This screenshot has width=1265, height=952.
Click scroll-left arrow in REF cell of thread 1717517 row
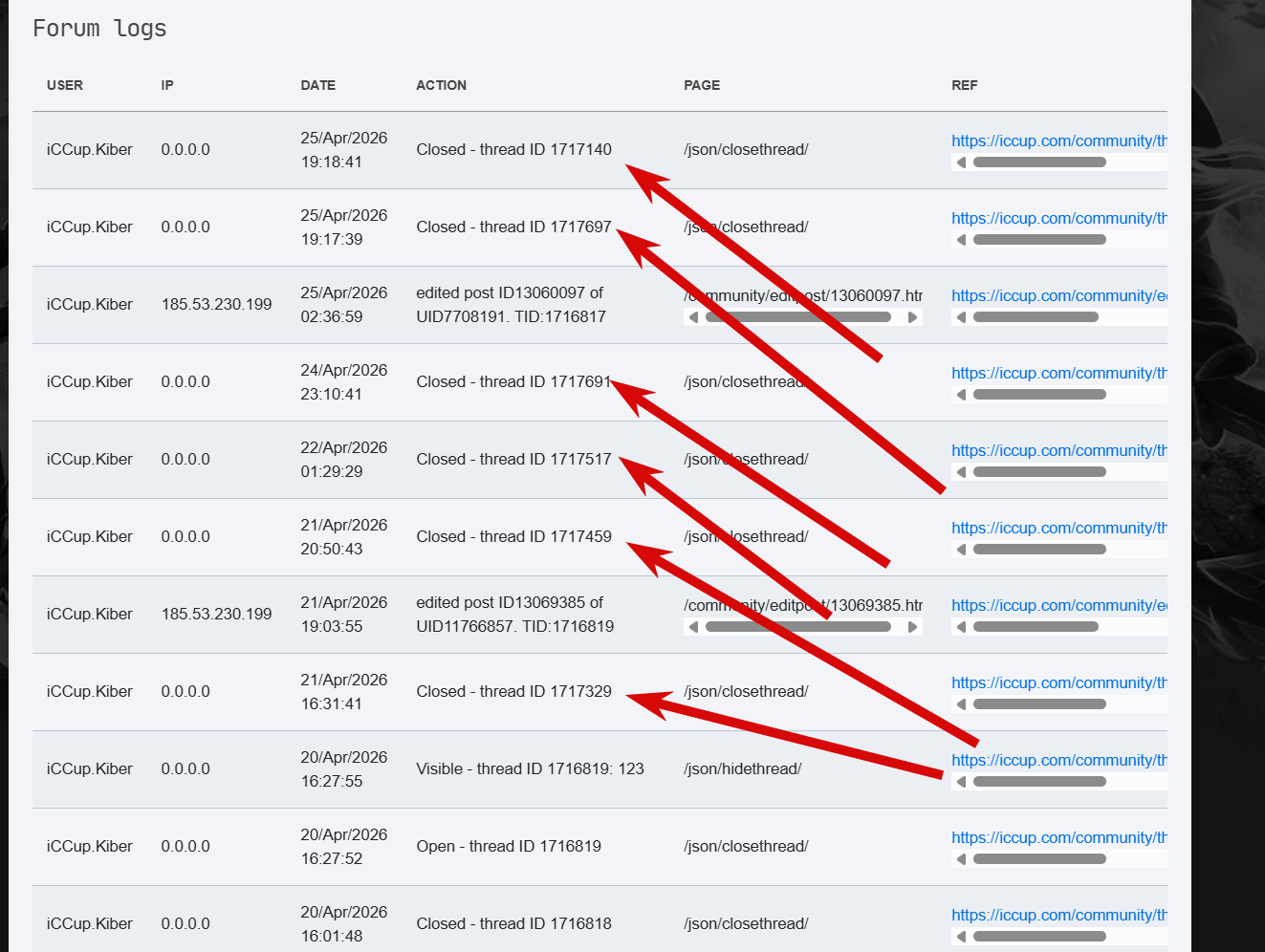tap(962, 472)
